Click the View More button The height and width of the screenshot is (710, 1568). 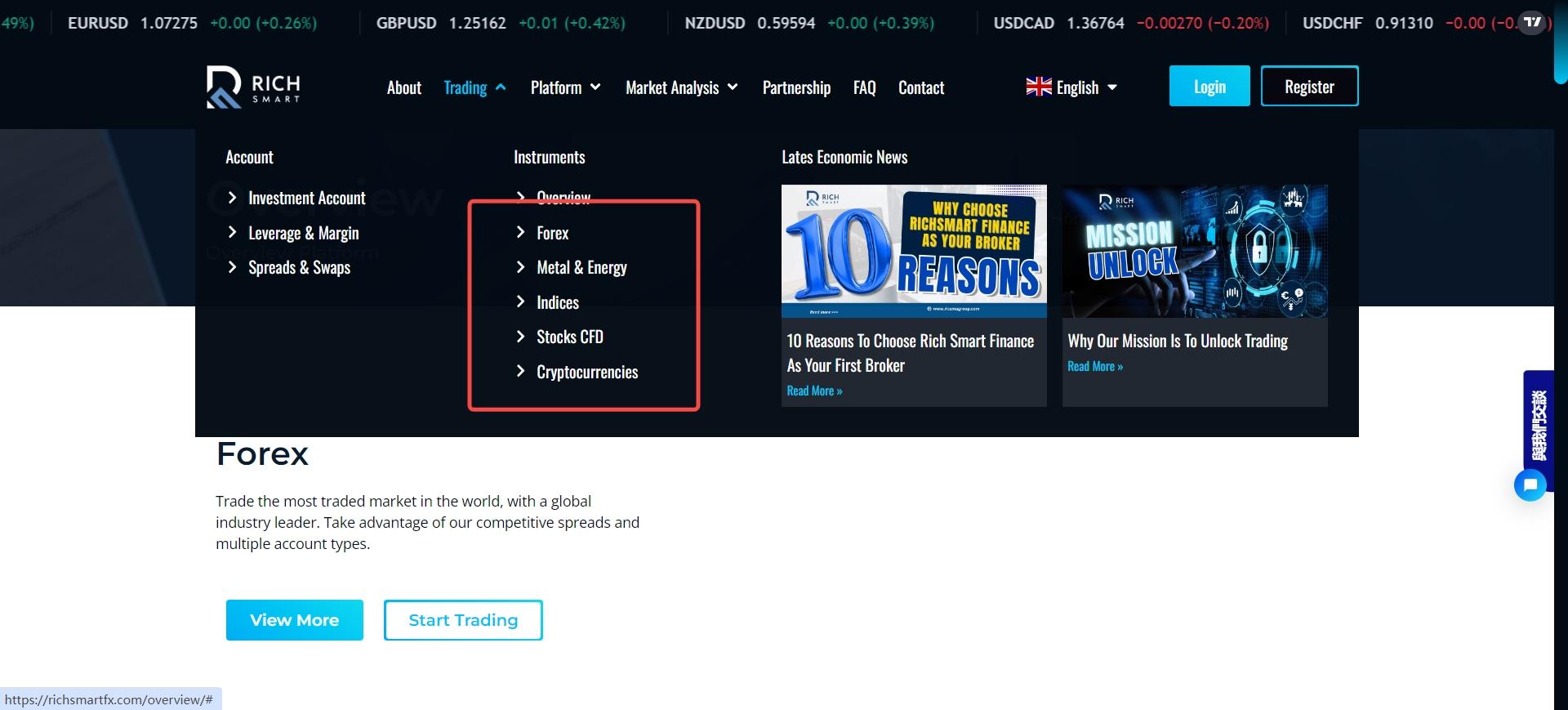coord(295,620)
